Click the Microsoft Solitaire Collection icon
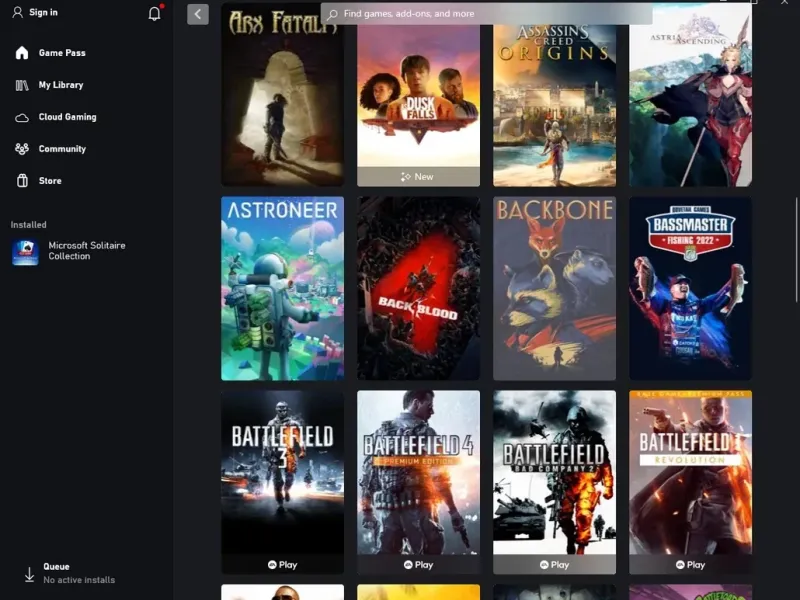 click(26, 252)
